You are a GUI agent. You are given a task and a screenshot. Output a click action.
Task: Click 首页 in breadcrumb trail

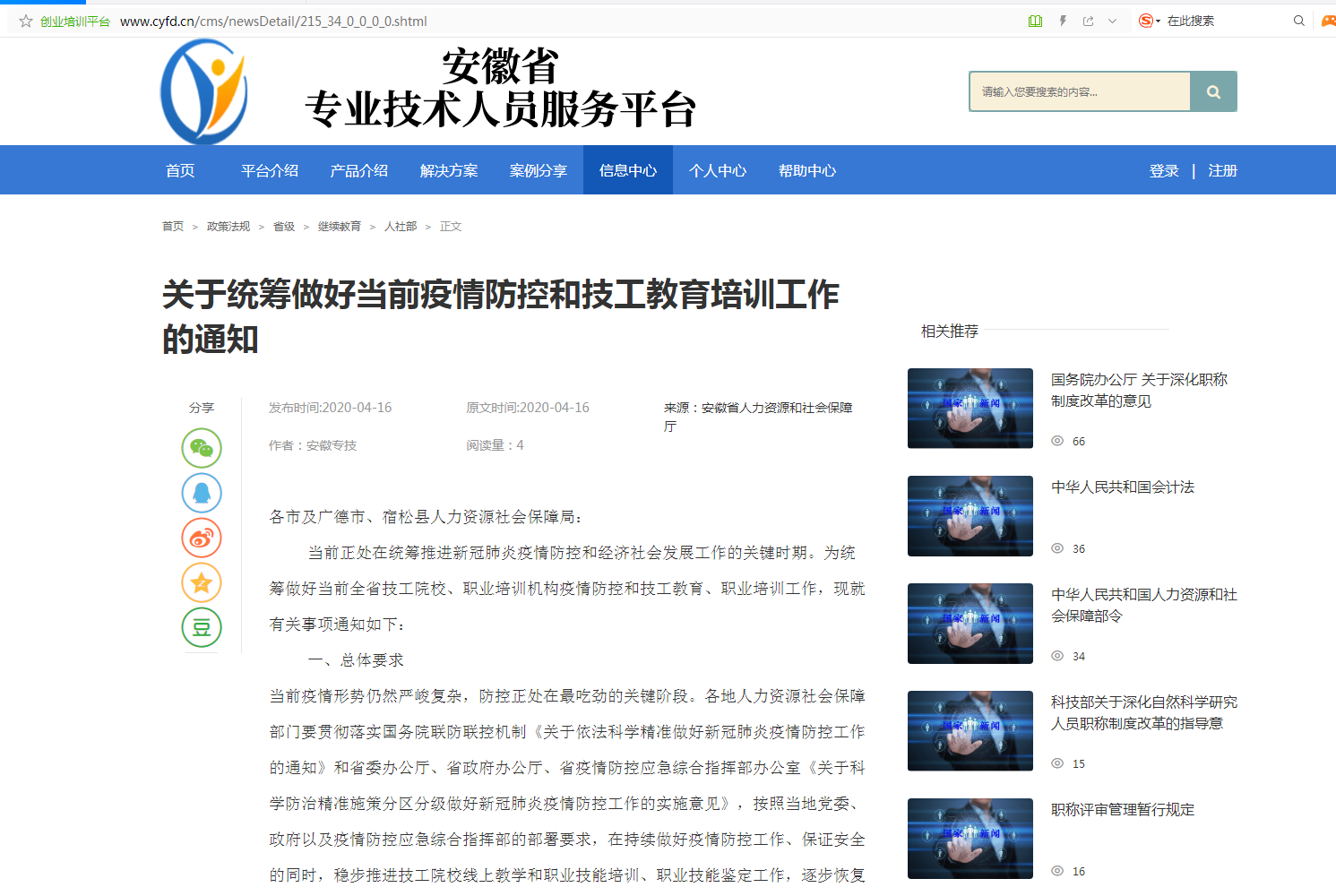click(173, 227)
